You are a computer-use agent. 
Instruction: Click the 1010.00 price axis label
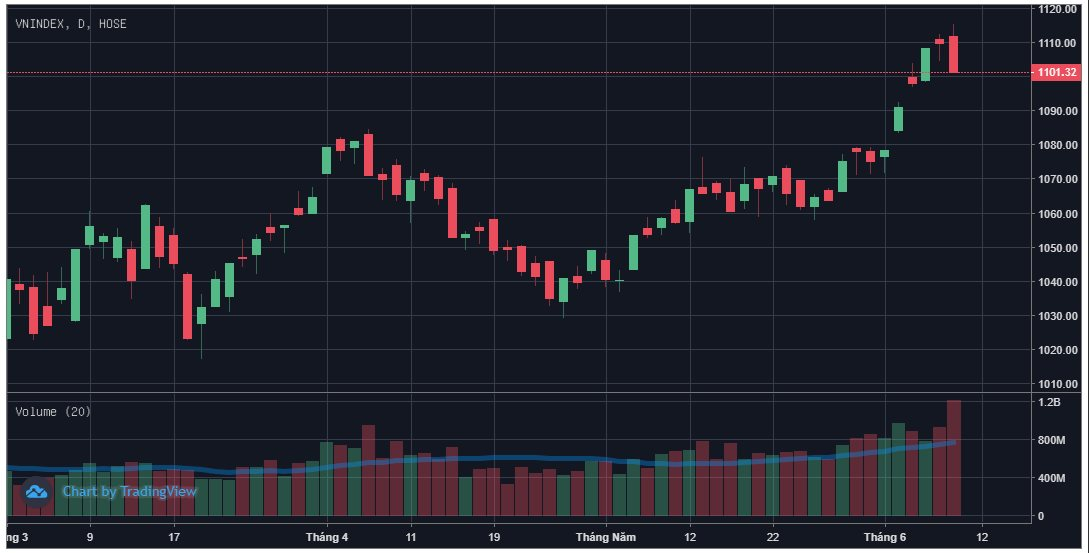[1057, 383]
